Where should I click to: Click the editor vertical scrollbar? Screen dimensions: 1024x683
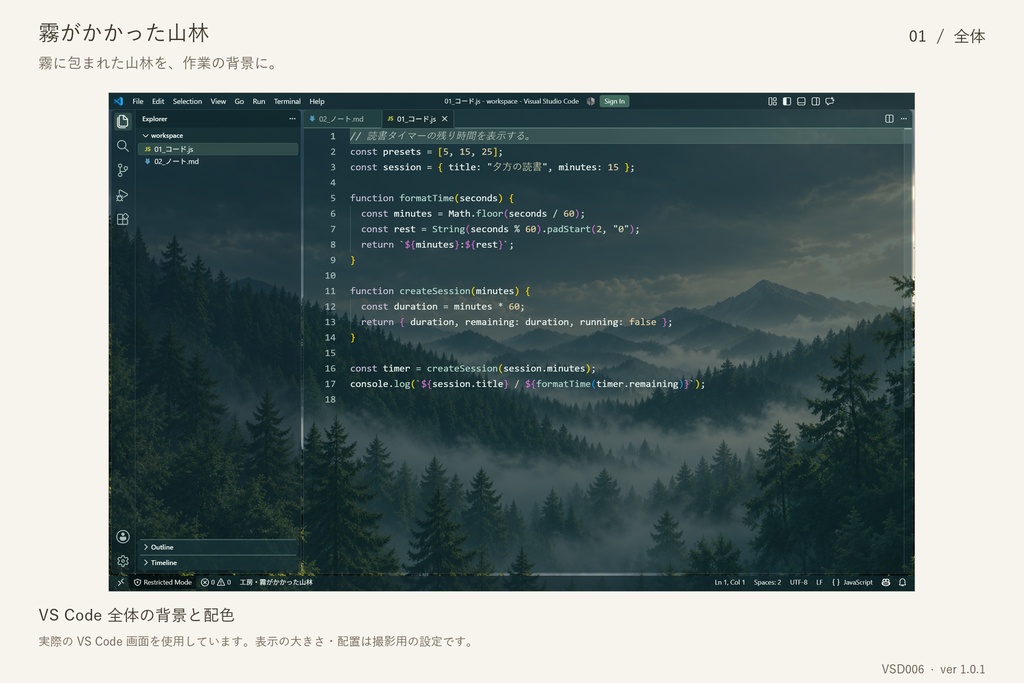908,349
